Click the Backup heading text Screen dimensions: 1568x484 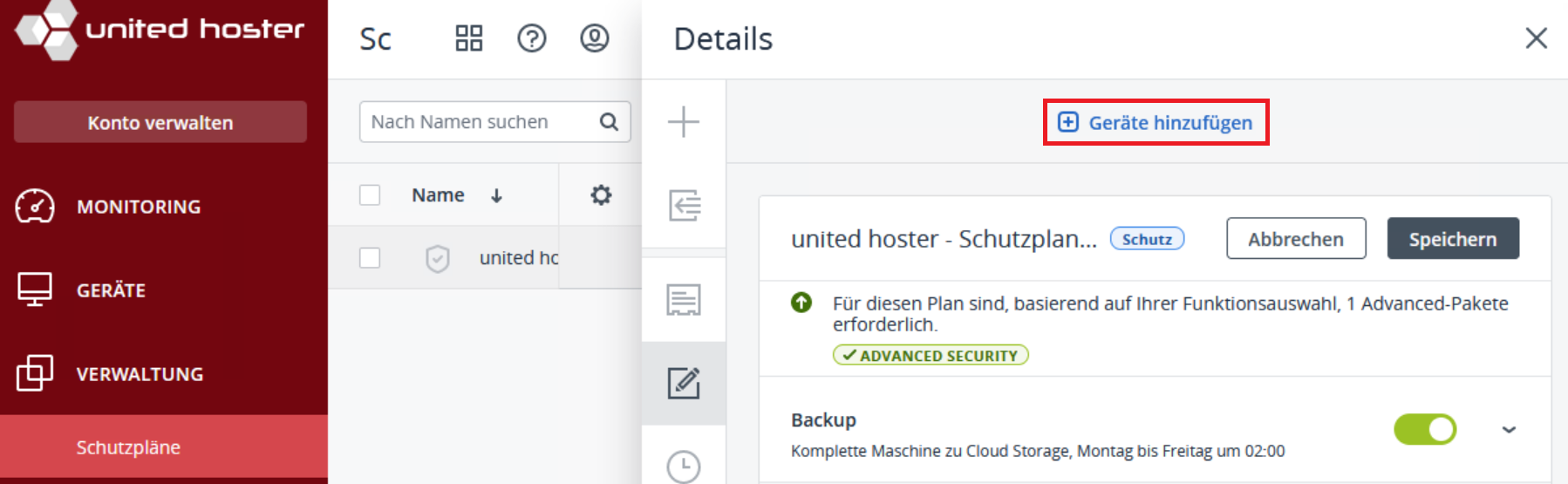(823, 420)
